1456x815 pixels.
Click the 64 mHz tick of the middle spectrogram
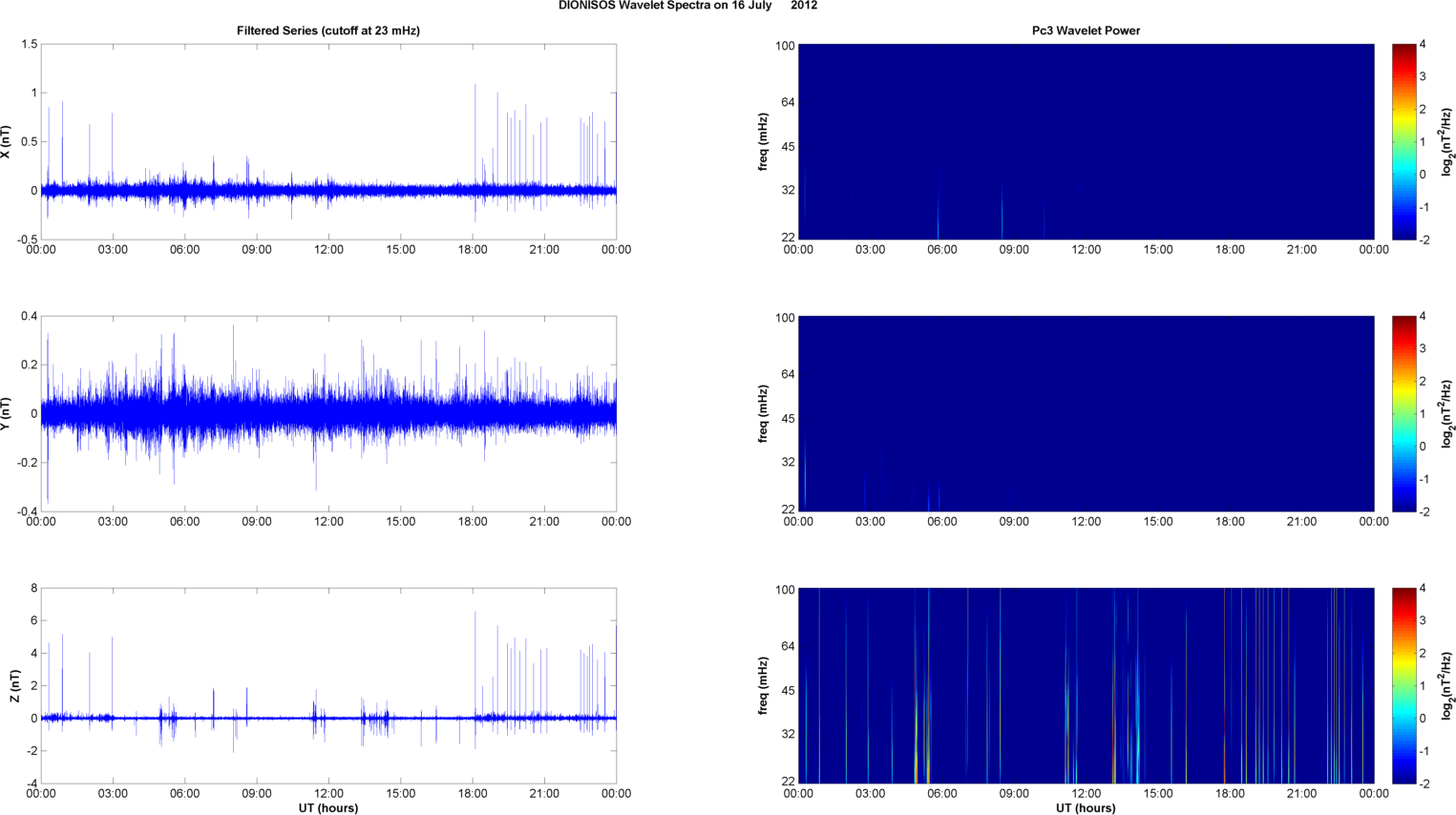(x=788, y=374)
